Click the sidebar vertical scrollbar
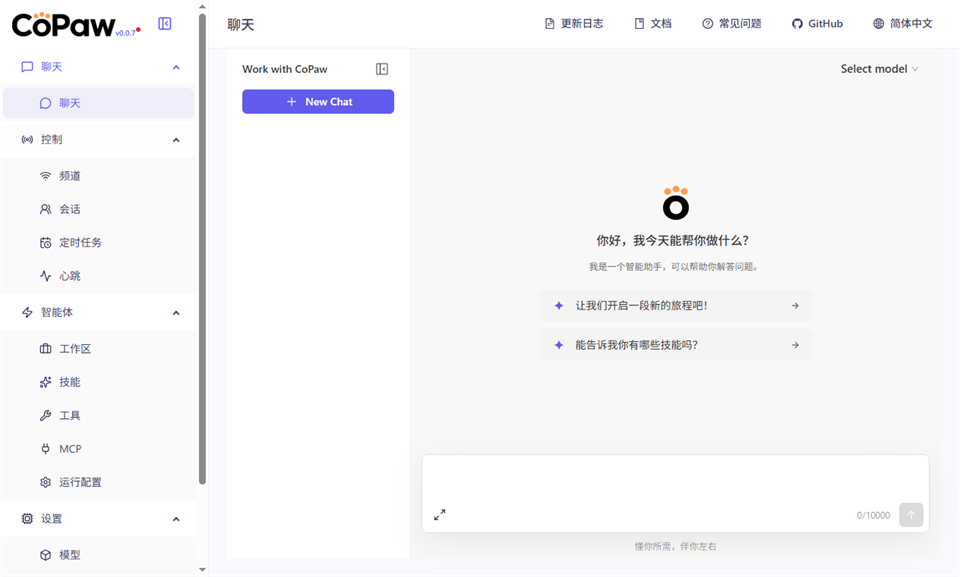The image size is (960, 577). pyautogui.click(x=202, y=248)
